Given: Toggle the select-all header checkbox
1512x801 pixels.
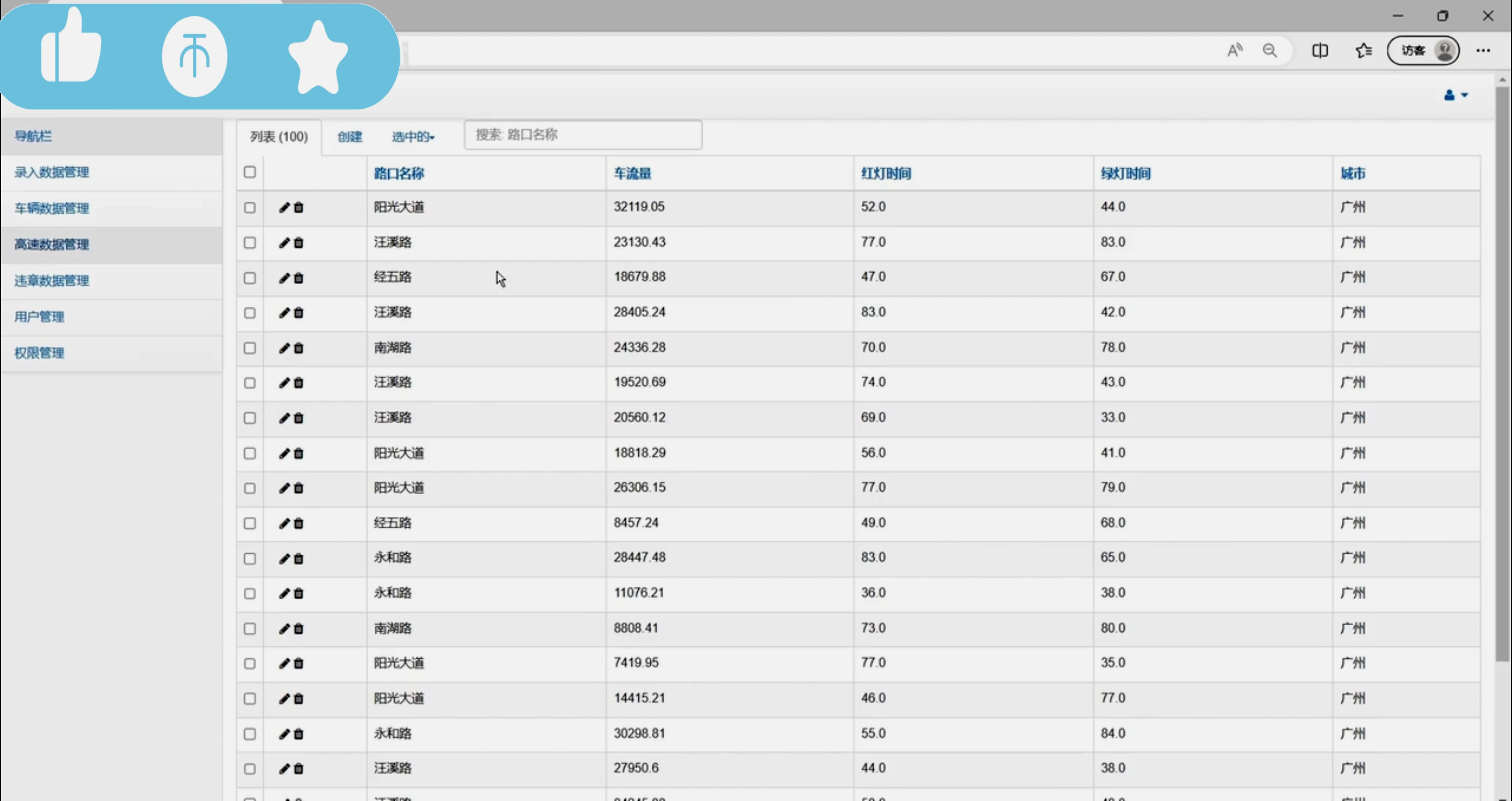Looking at the screenshot, I should tap(250, 172).
